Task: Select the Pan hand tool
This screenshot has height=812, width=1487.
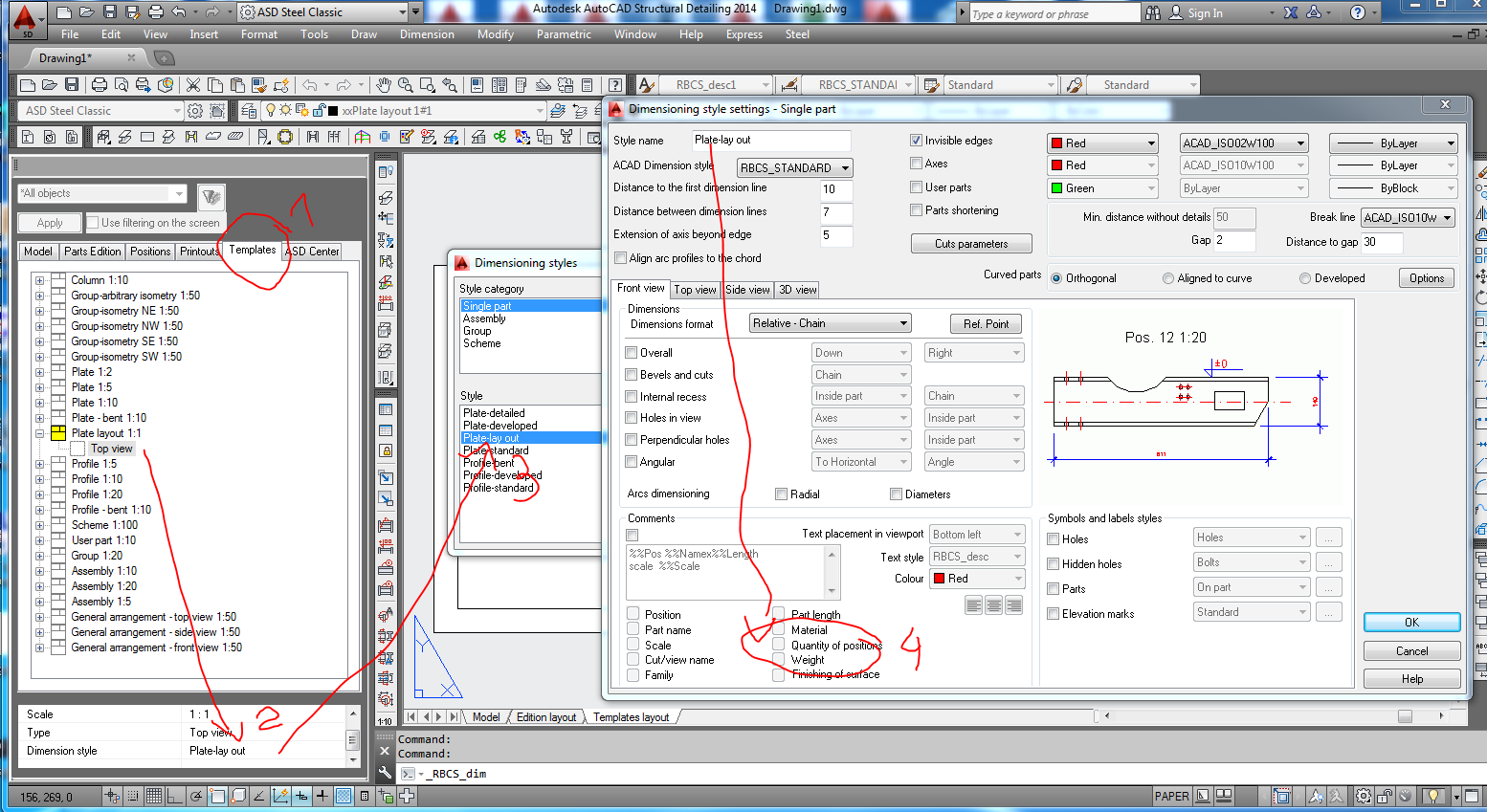Action: pos(384,85)
